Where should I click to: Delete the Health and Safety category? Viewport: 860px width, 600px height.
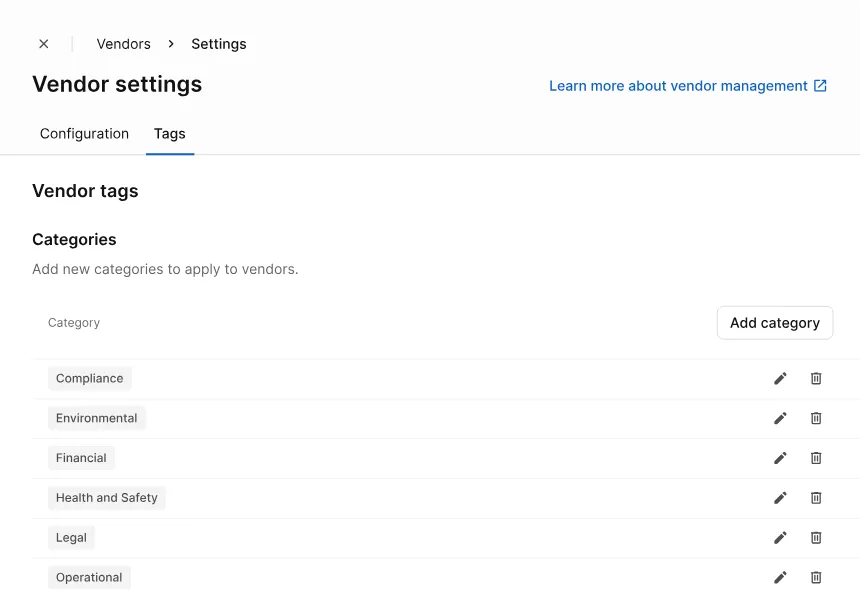pyautogui.click(x=816, y=498)
